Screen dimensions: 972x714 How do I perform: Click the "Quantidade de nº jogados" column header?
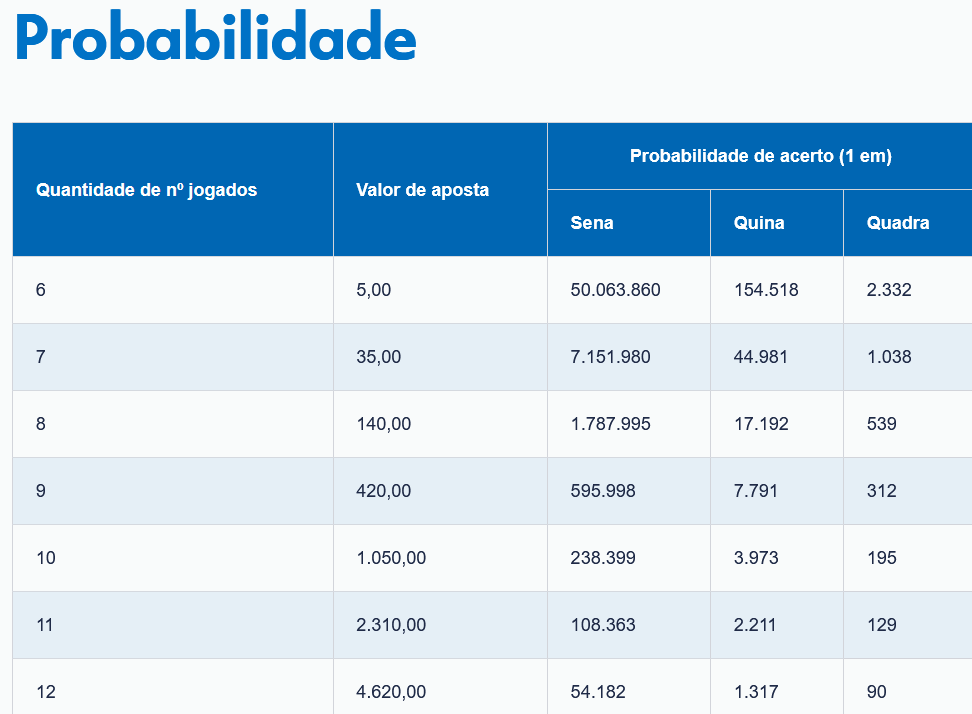coord(146,190)
